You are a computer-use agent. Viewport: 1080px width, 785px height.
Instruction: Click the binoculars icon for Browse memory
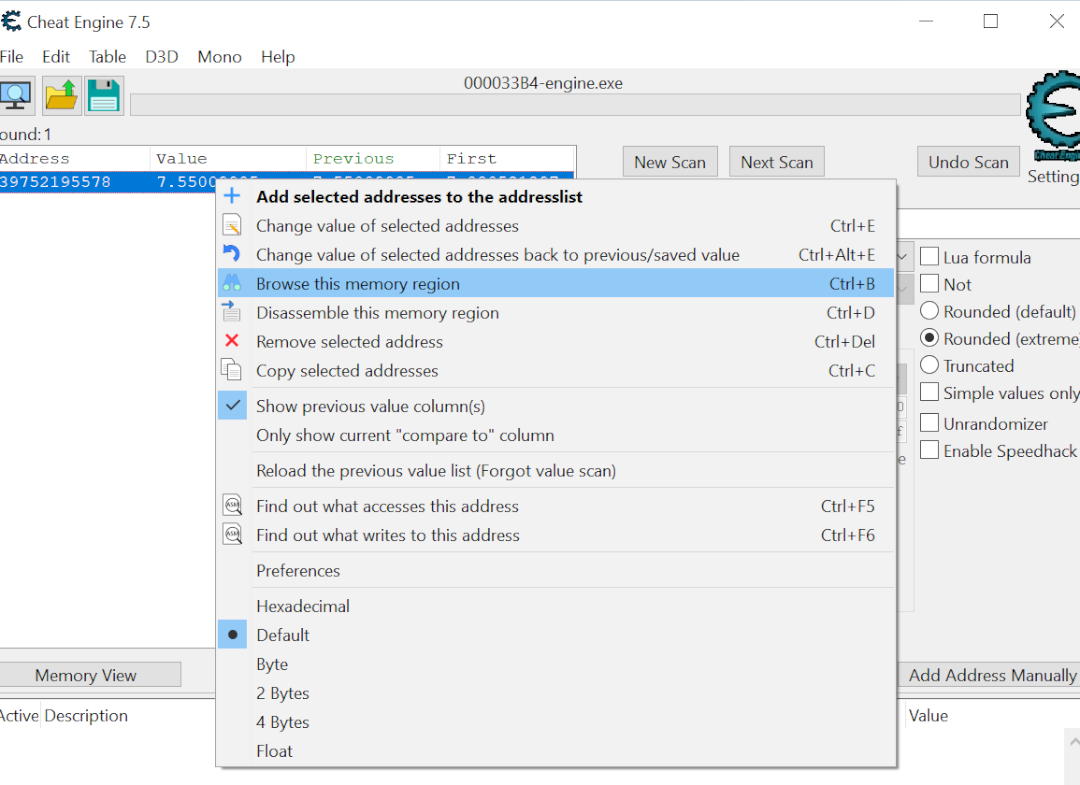tap(232, 283)
